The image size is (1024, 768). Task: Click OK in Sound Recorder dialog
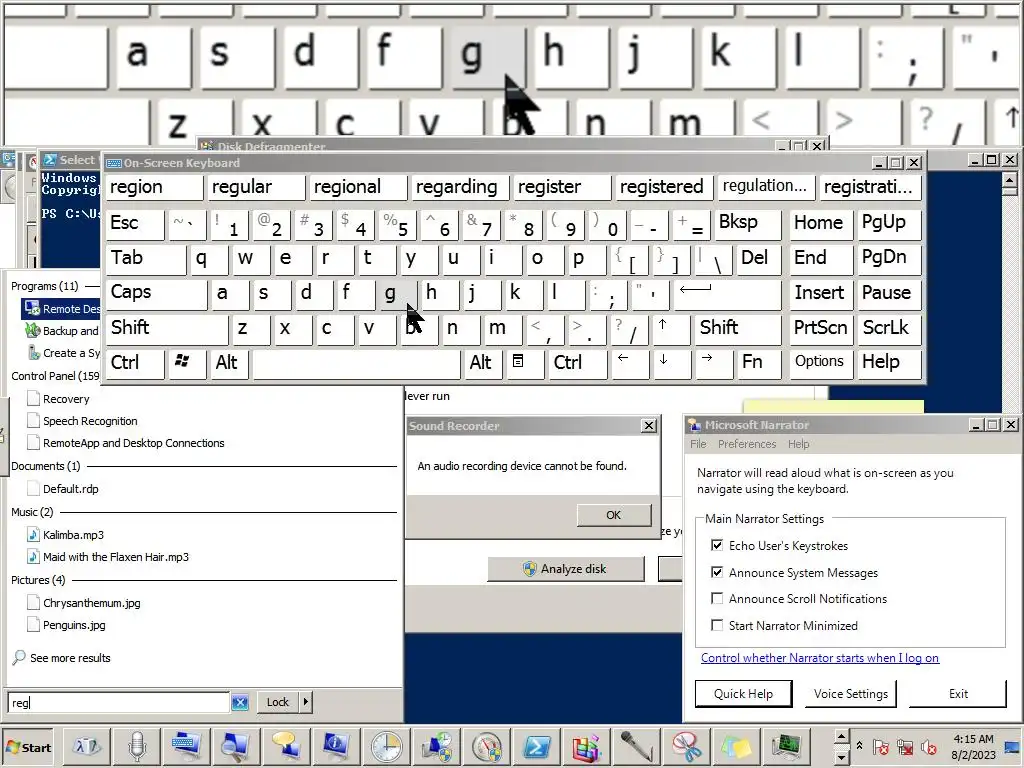pyautogui.click(x=614, y=515)
